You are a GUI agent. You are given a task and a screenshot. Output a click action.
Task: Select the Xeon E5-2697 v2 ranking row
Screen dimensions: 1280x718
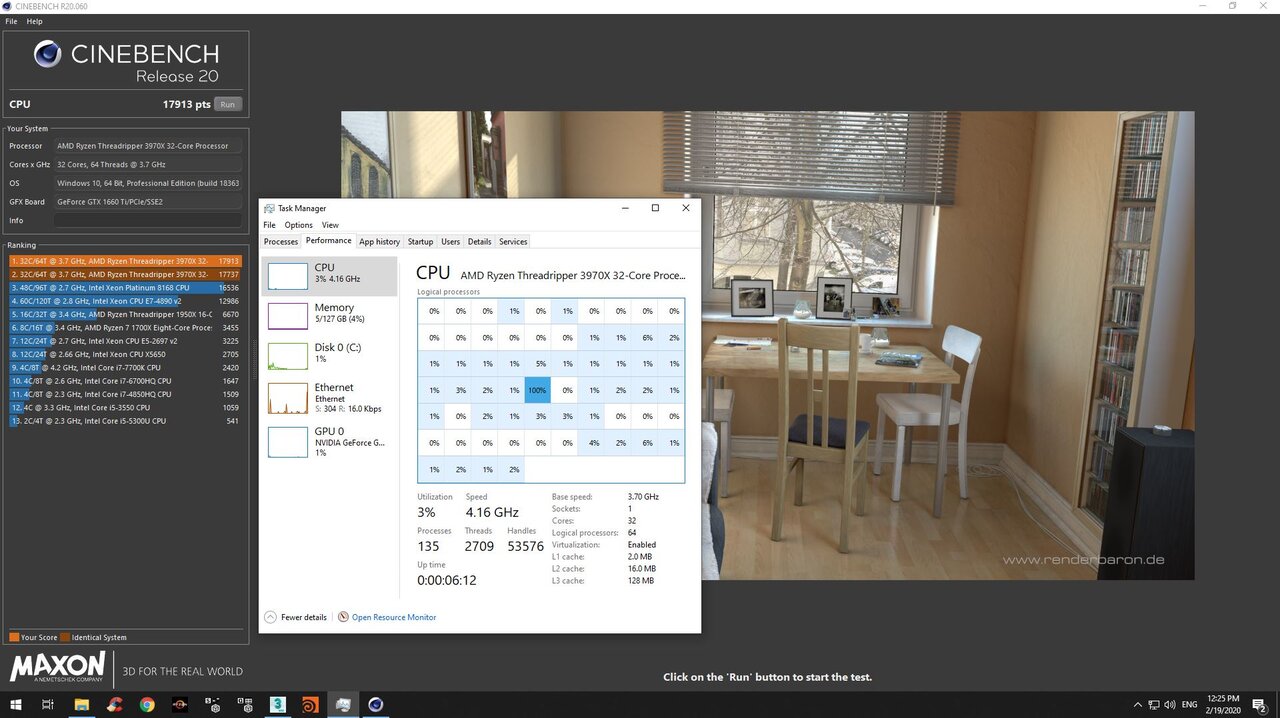coord(125,341)
